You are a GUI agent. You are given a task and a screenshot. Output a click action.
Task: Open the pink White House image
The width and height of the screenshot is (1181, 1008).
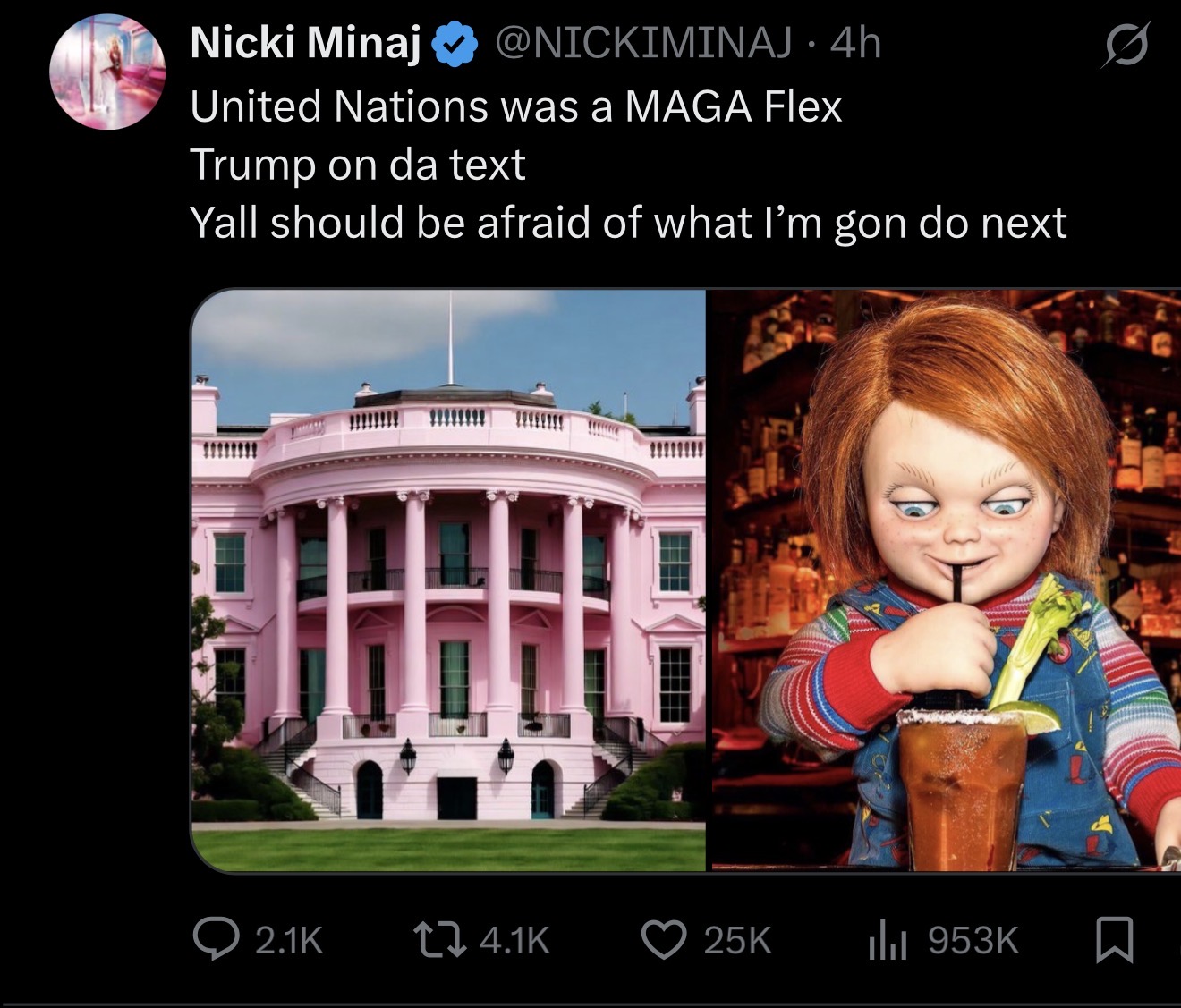(x=448, y=580)
